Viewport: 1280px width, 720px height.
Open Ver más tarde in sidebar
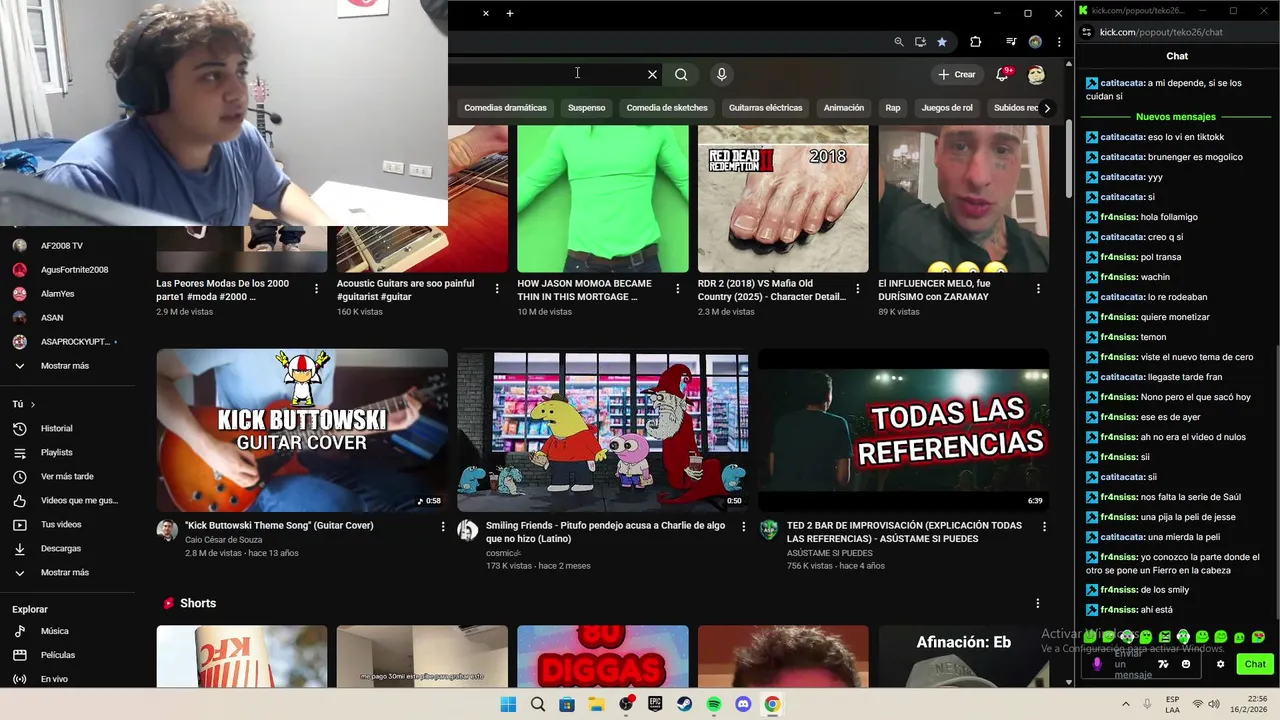click(x=67, y=476)
